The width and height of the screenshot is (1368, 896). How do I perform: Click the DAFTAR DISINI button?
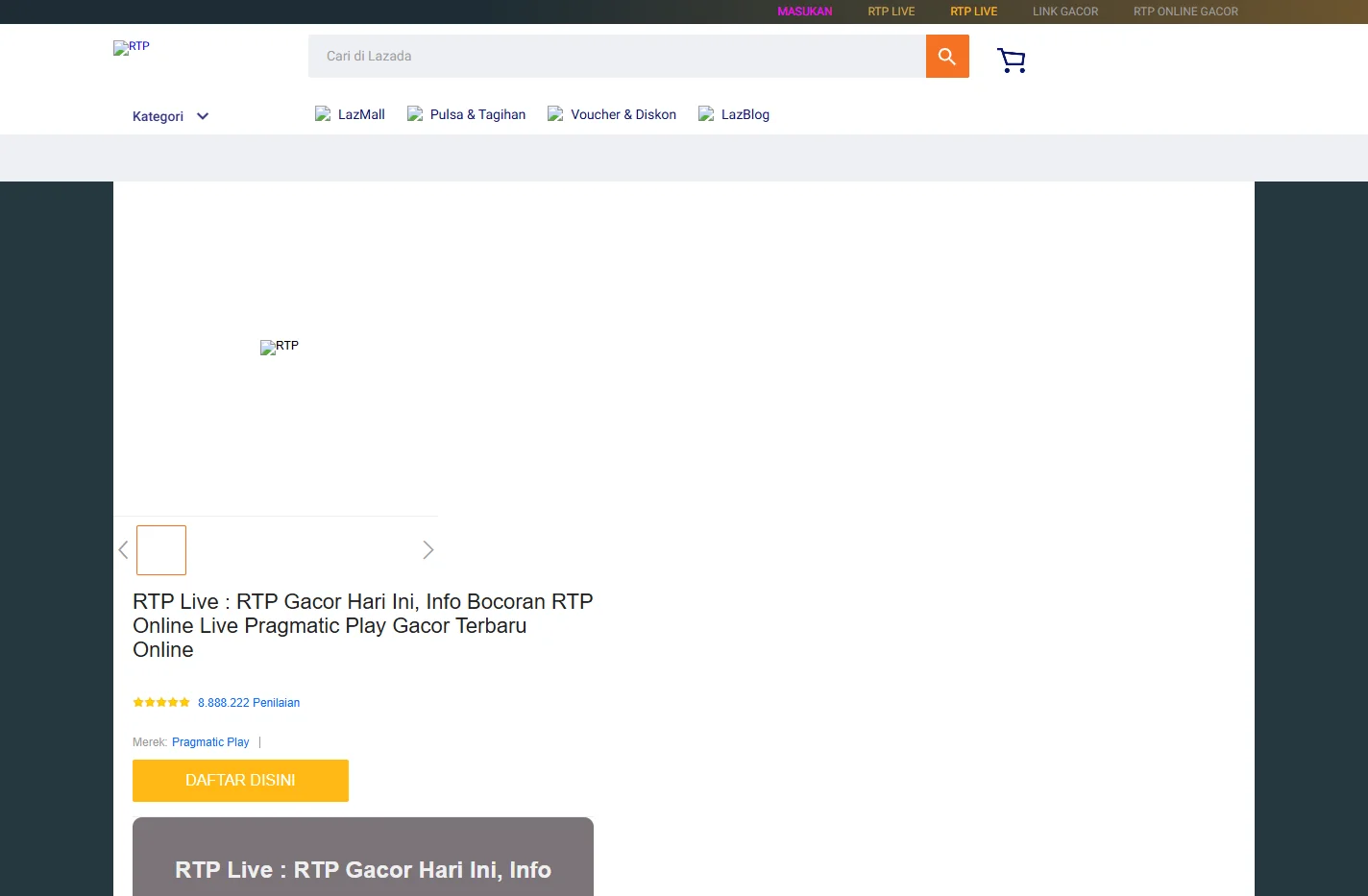pos(240,781)
